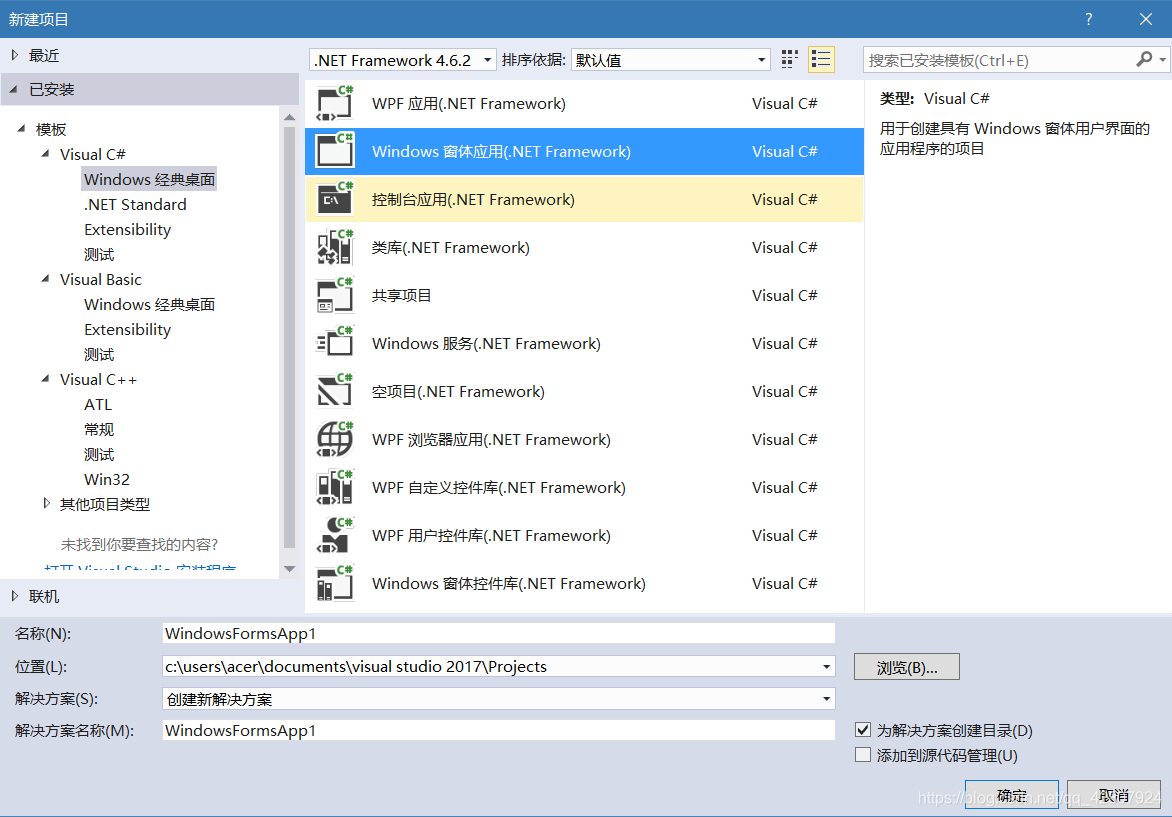Toggle create directory for solution checkbox
Image resolution: width=1172 pixels, height=817 pixels.
863,730
